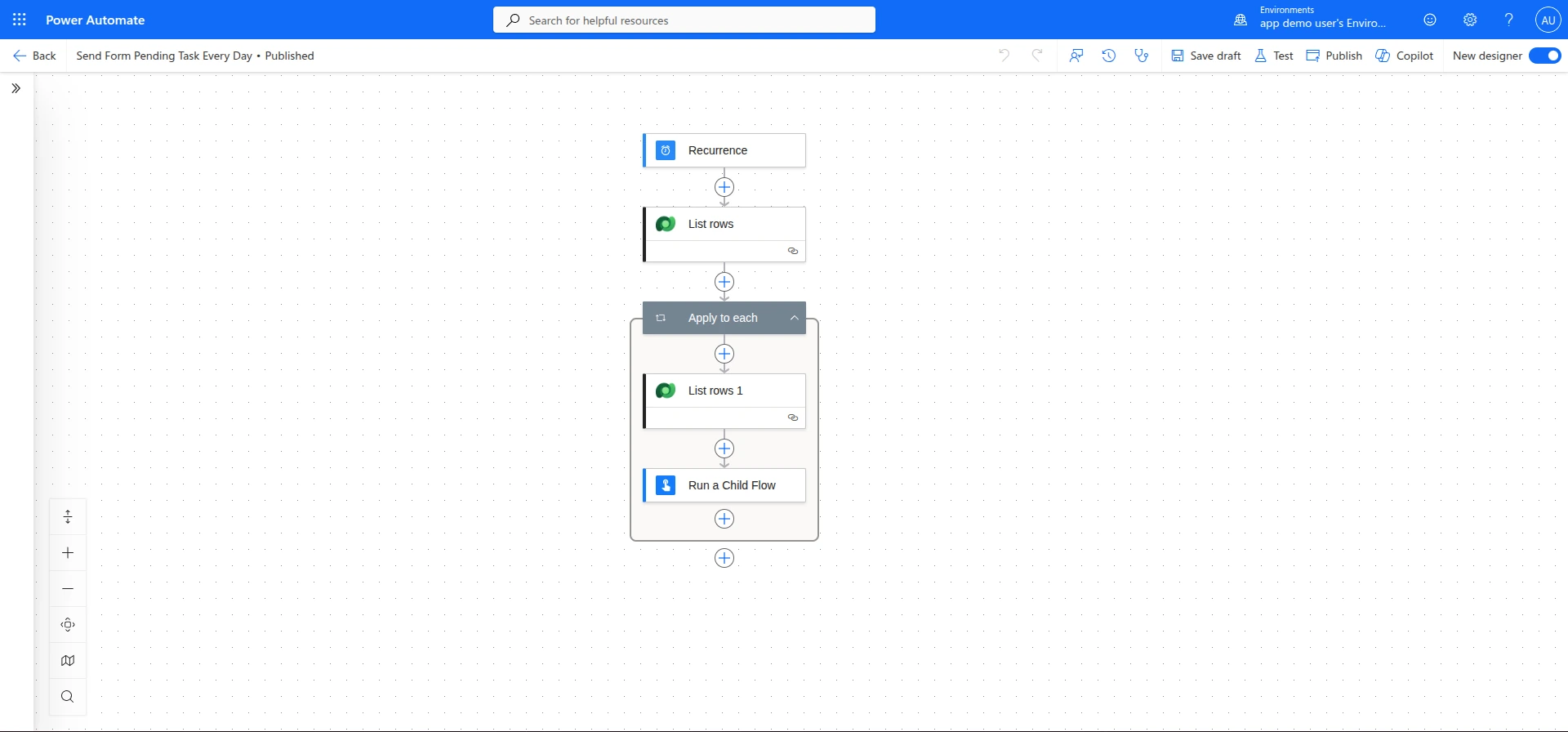
Task: Select the Recurrence trigger card
Action: [724, 150]
